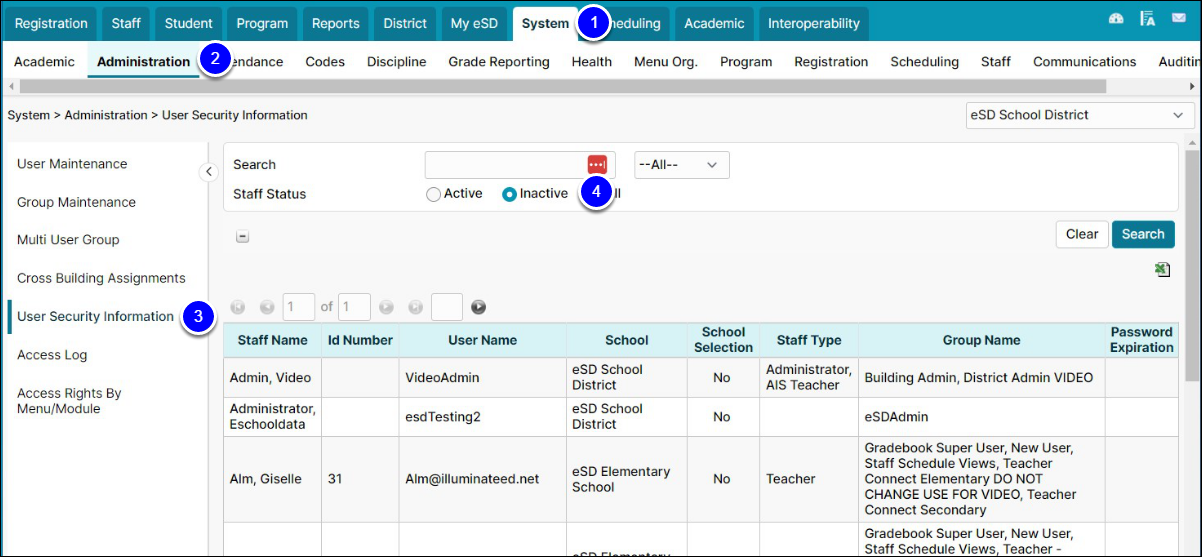Image resolution: width=1202 pixels, height=557 pixels.
Task: Sort by the User Name column header
Action: coord(482,340)
